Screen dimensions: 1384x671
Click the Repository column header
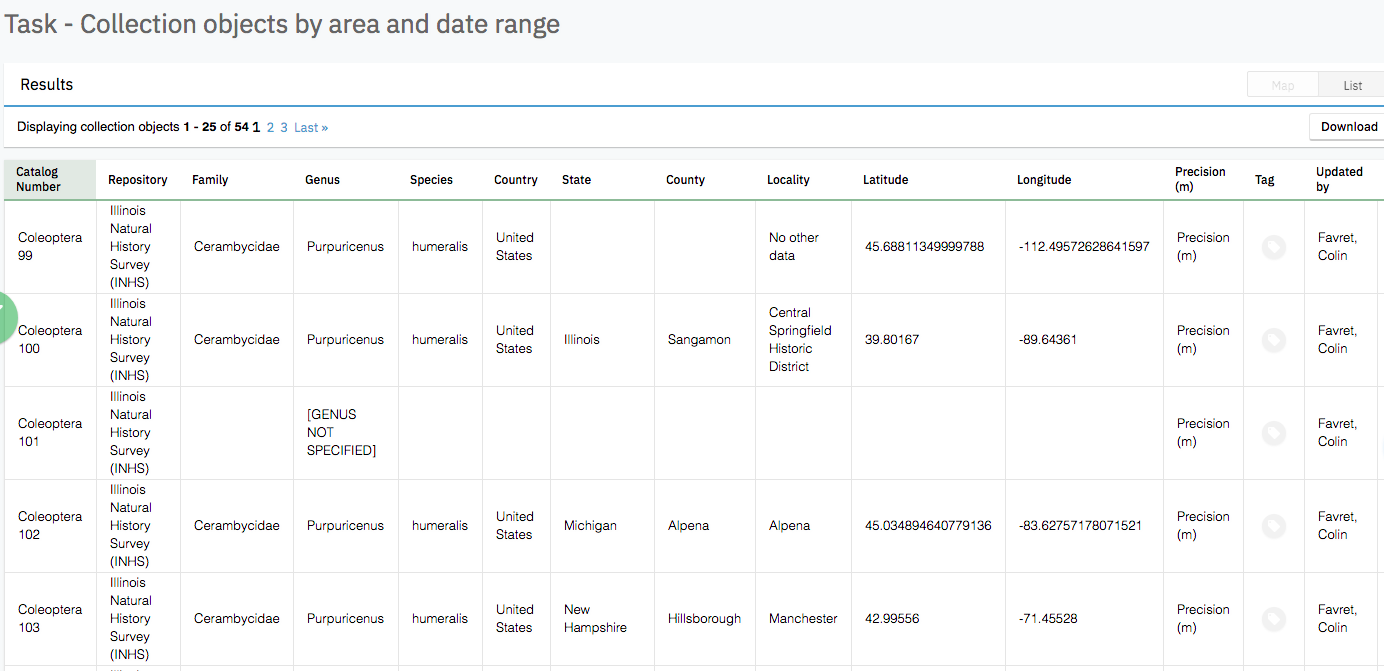[x=137, y=180]
